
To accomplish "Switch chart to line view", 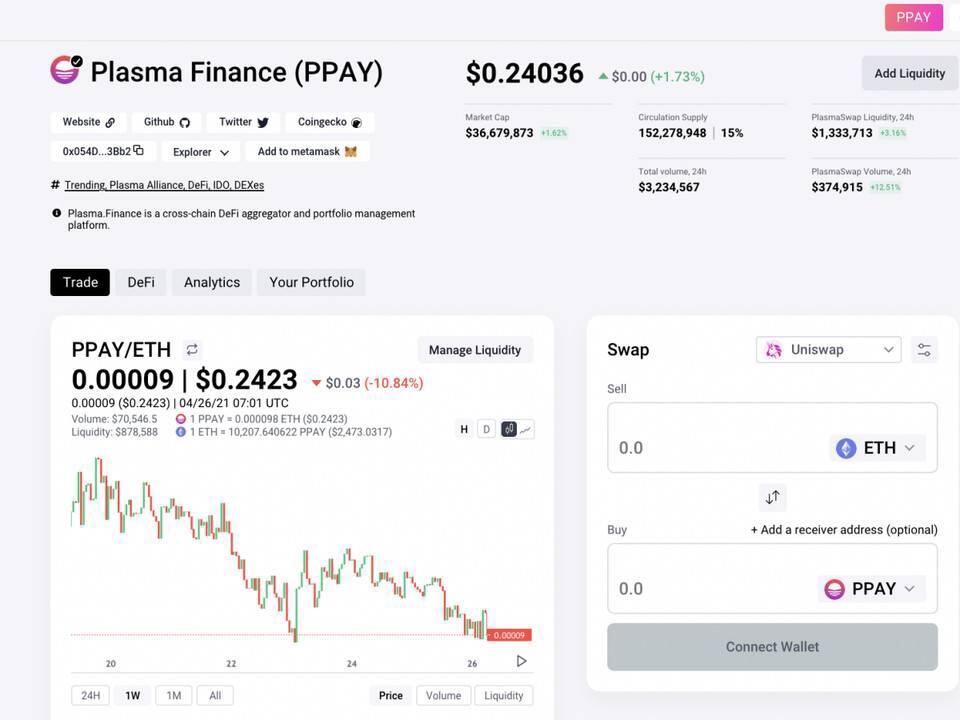I will pos(526,429).
